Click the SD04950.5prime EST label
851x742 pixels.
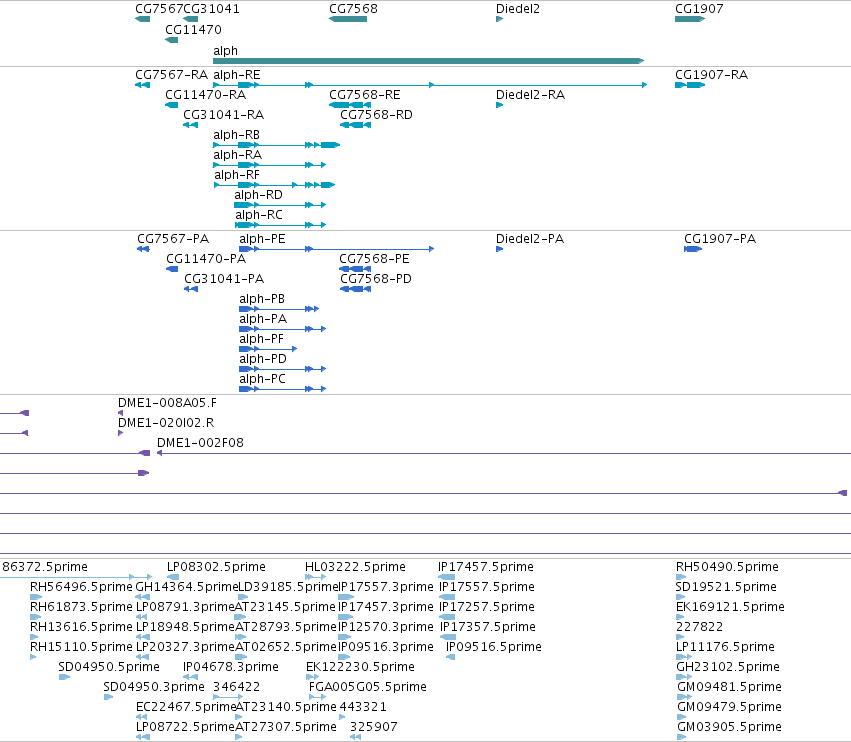(x=109, y=667)
